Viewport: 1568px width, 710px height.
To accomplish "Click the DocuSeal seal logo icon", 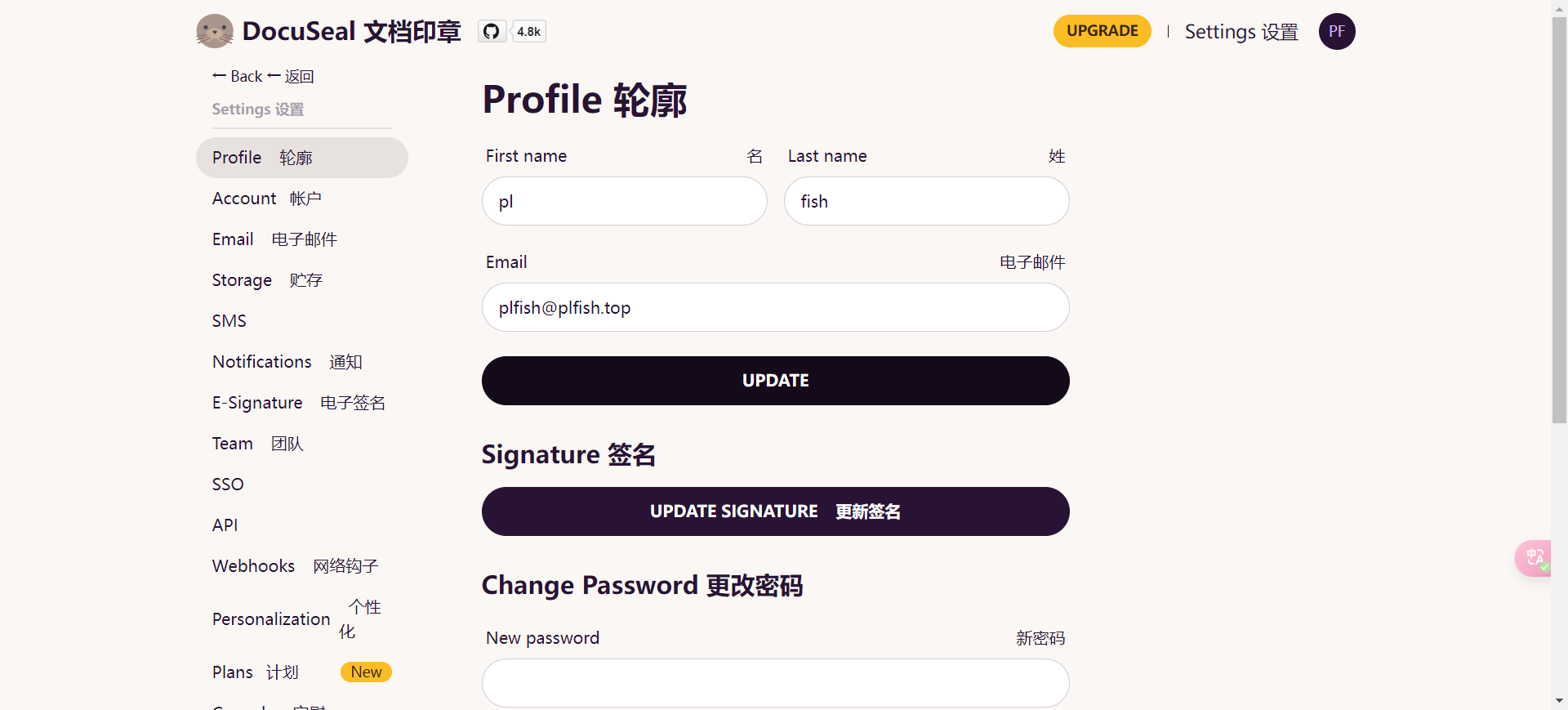I will click(x=215, y=31).
